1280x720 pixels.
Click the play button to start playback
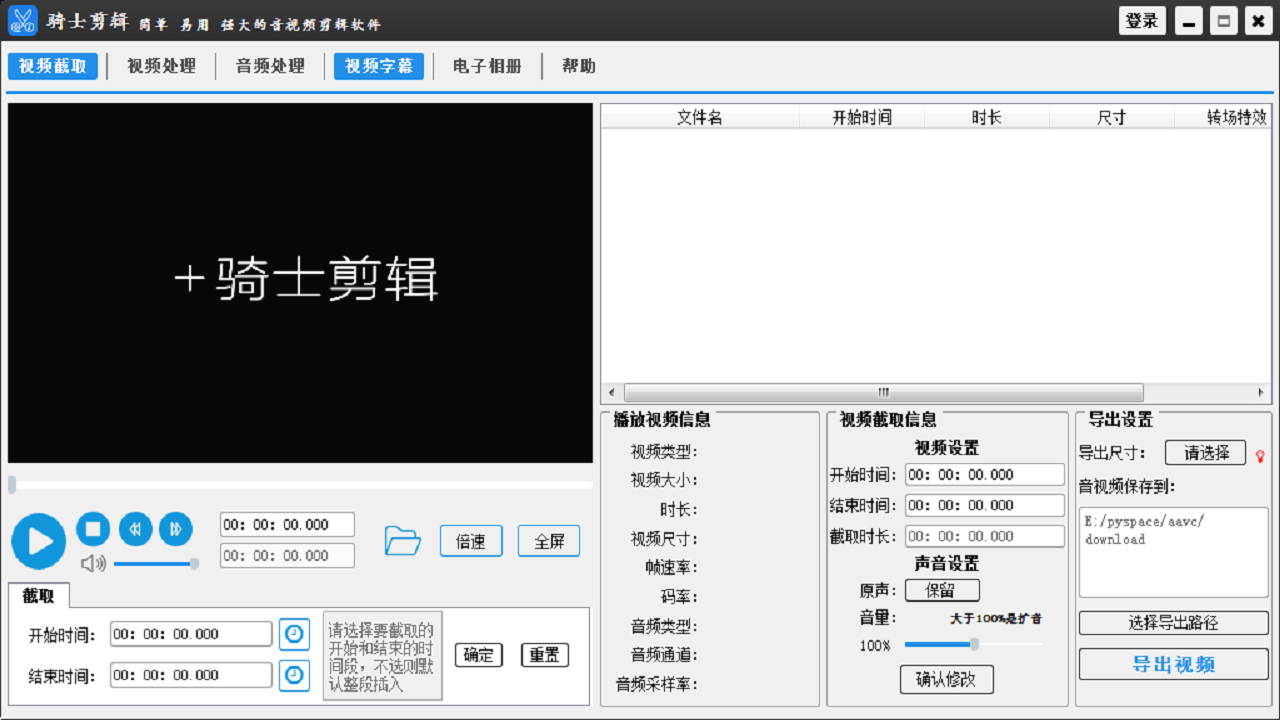coord(38,541)
